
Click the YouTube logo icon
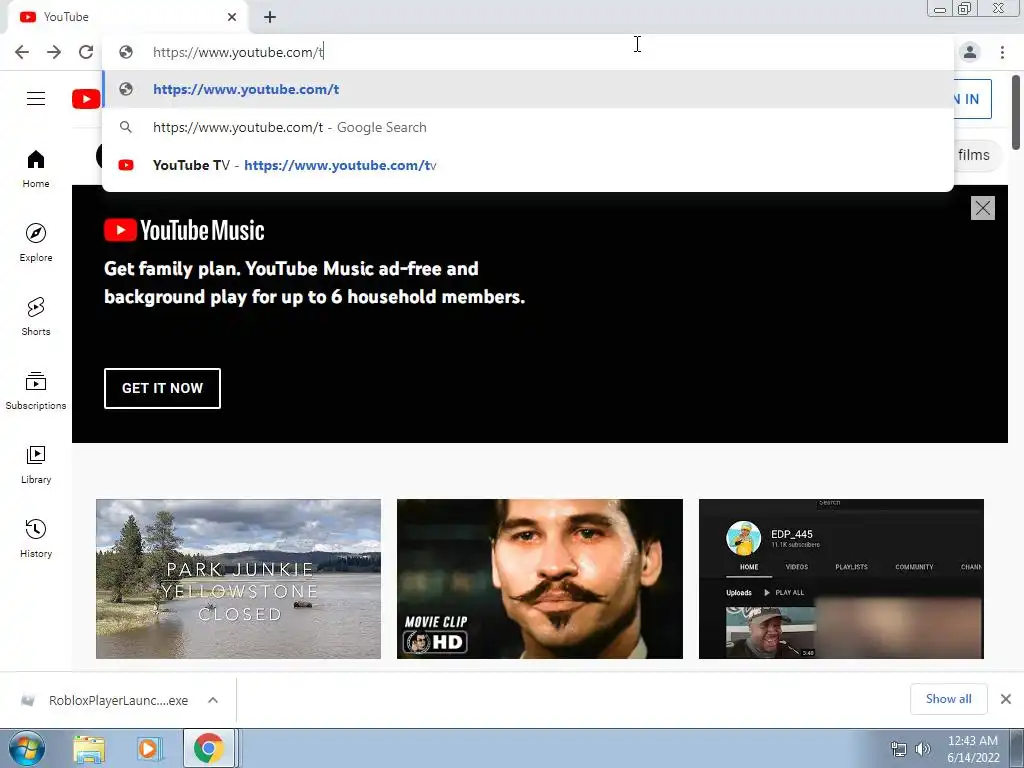[x=86, y=99]
